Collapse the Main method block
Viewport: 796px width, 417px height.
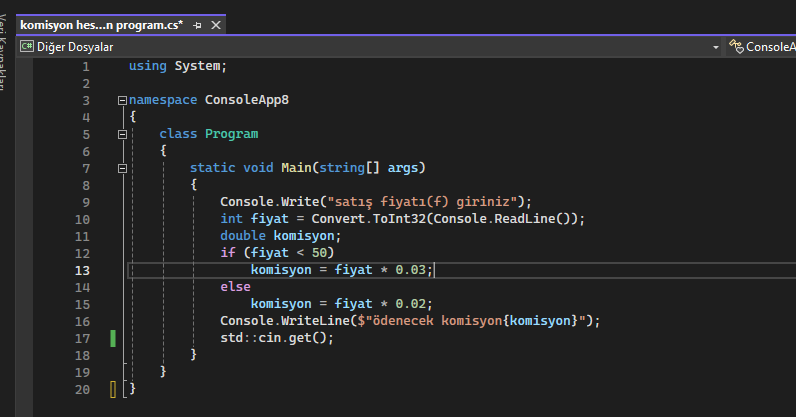pos(122,168)
